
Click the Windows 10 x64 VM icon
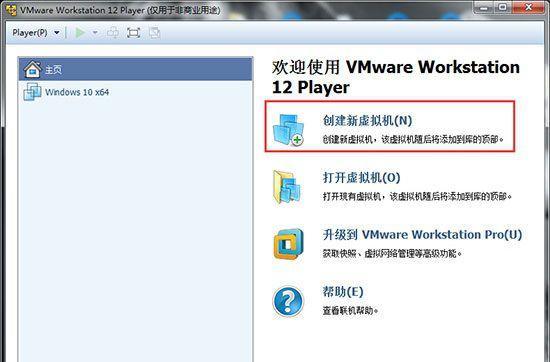[x=32, y=92]
